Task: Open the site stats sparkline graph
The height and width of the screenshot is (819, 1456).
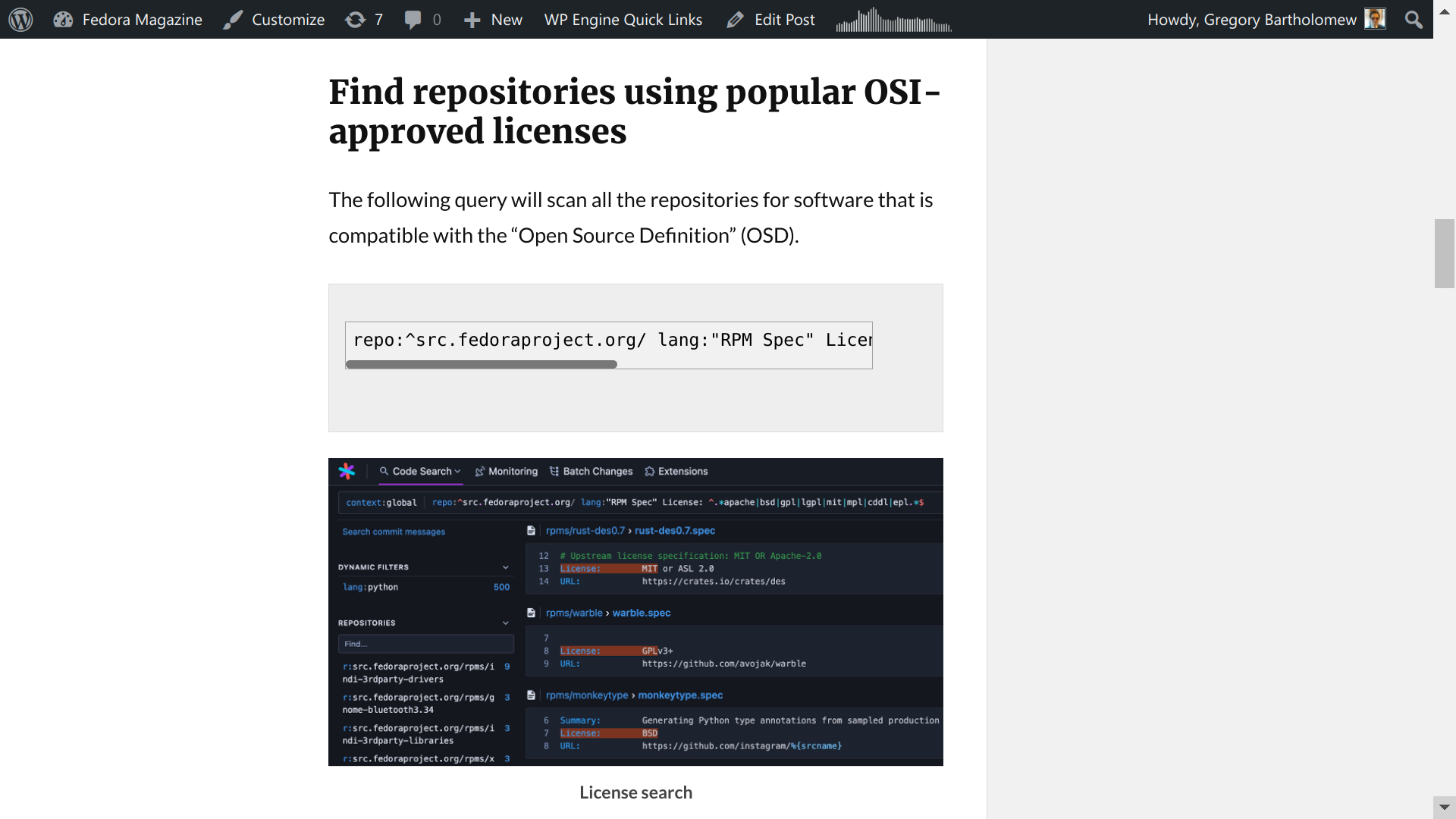Action: [x=894, y=20]
